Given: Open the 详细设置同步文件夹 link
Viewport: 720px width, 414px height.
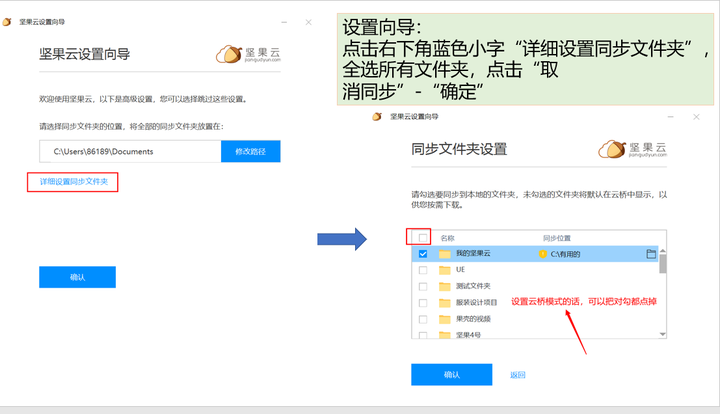Looking at the screenshot, I should pos(73,182).
